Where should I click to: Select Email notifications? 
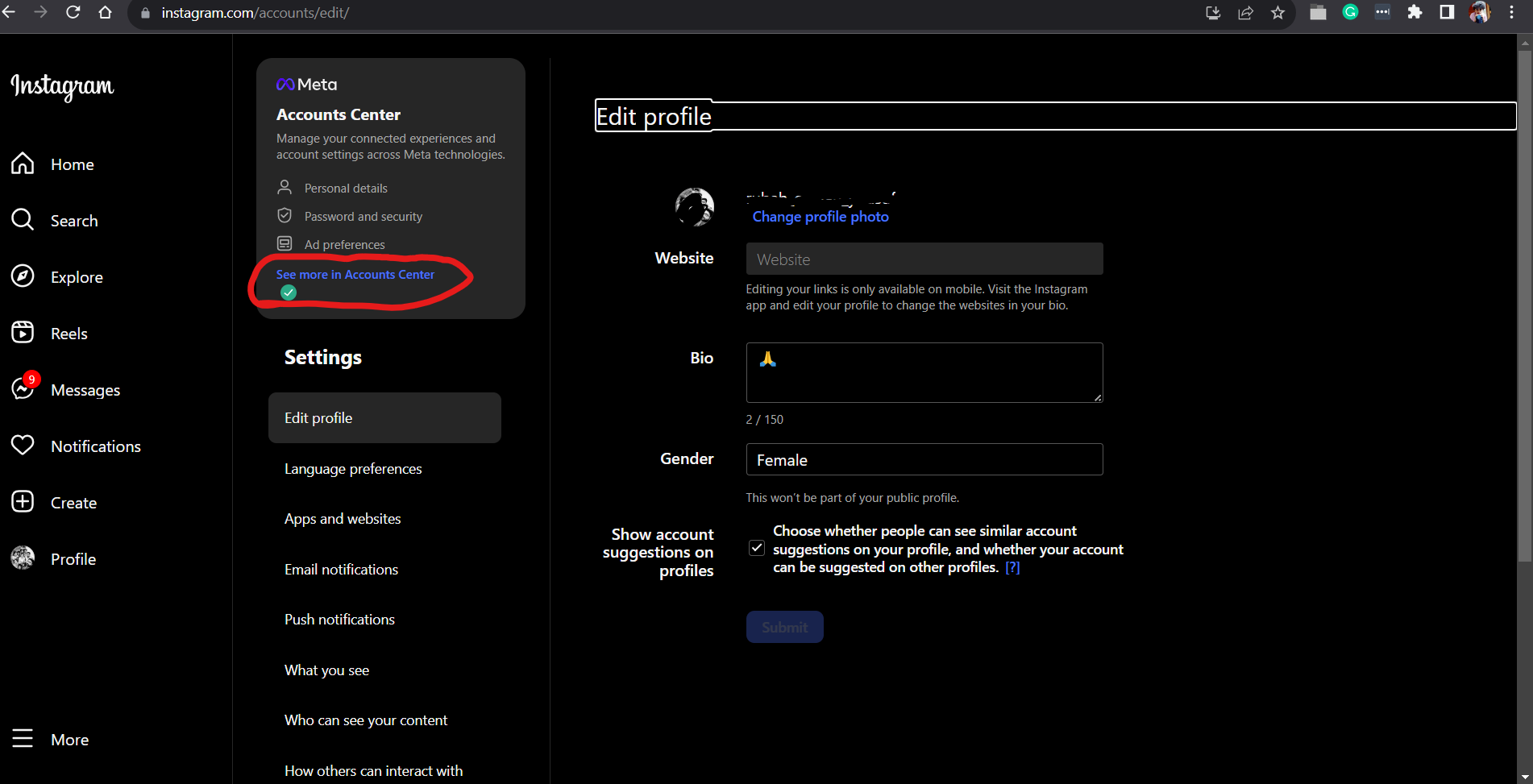(x=341, y=570)
